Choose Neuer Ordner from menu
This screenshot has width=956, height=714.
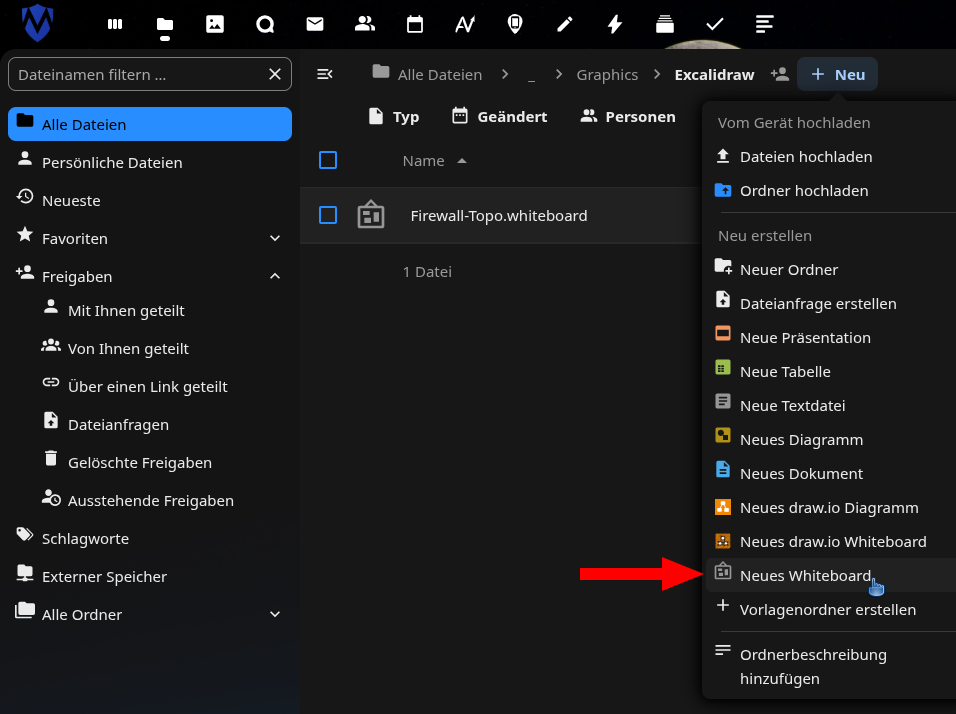coord(830,270)
